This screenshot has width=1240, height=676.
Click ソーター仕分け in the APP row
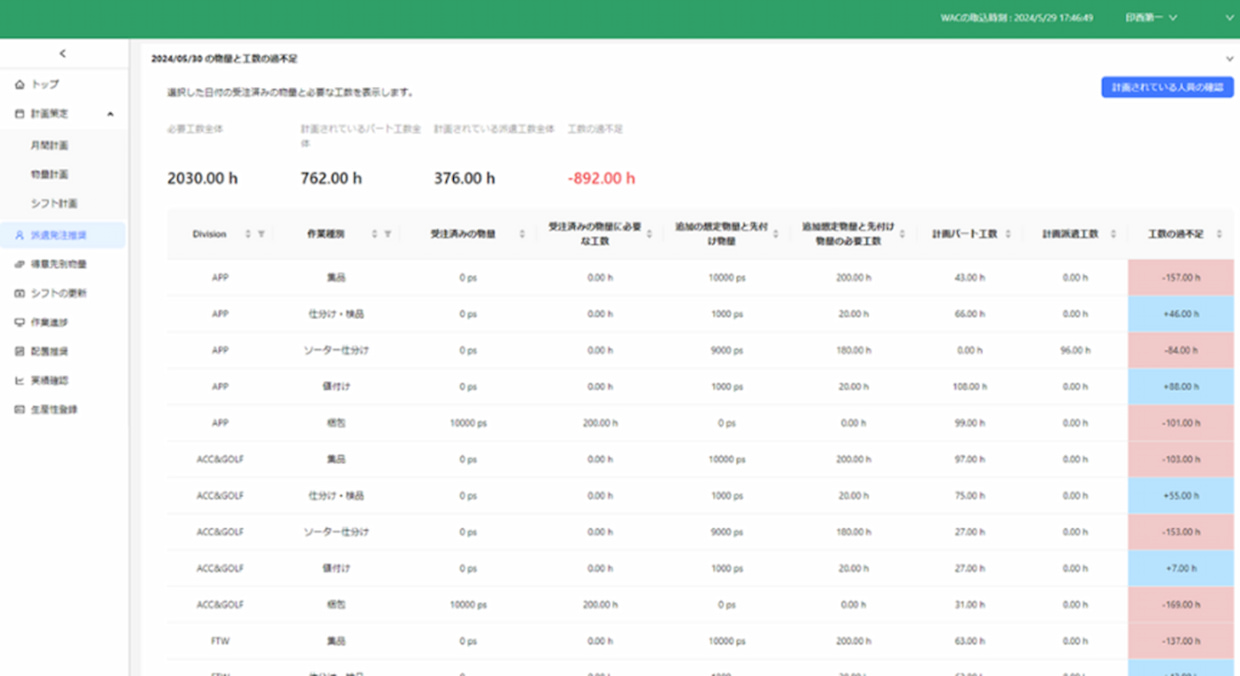pyautogui.click(x=336, y=351)
